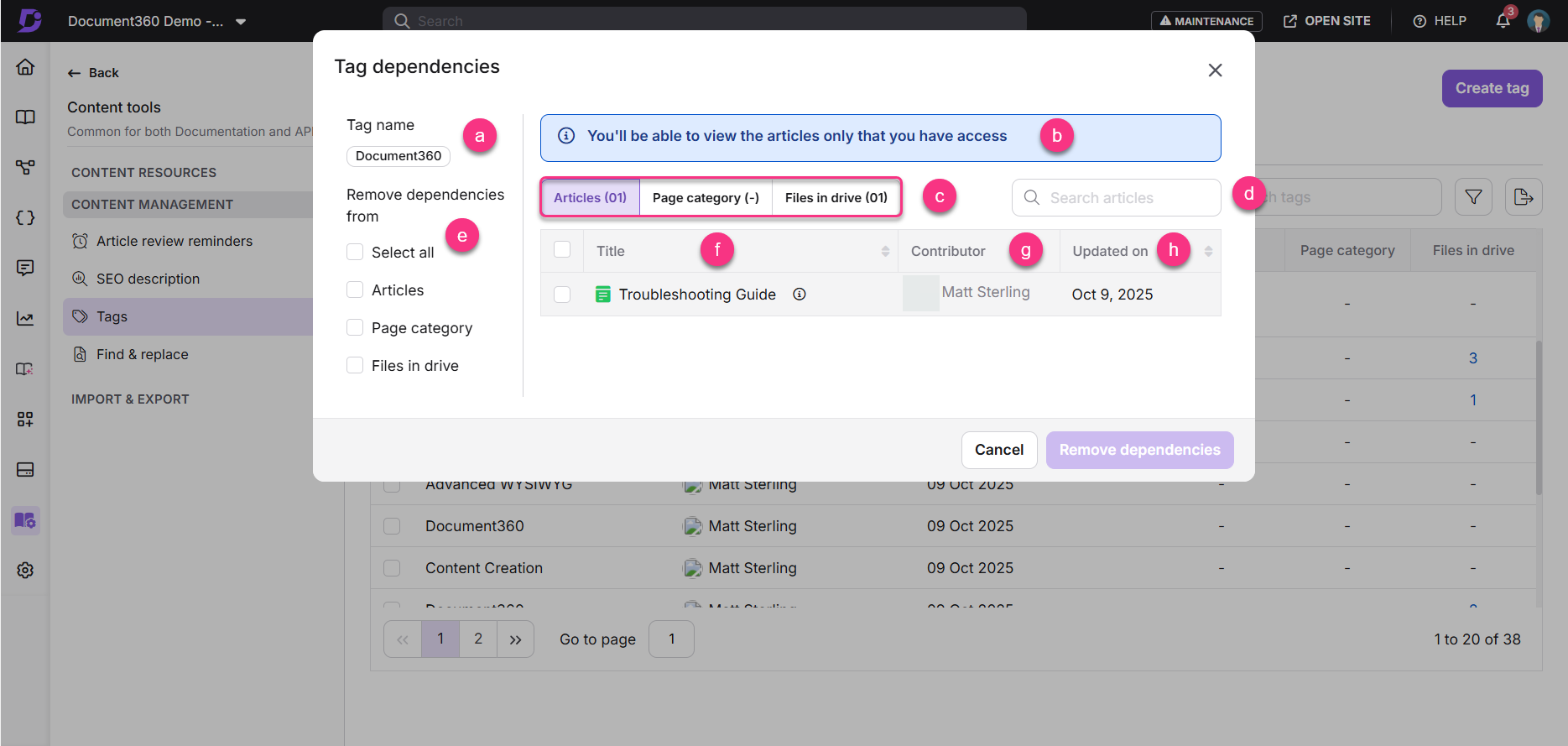The width and height of the screenshot is (1568, 746).
Task: Tick the Page category checkbox
Action: pos(355,327)
